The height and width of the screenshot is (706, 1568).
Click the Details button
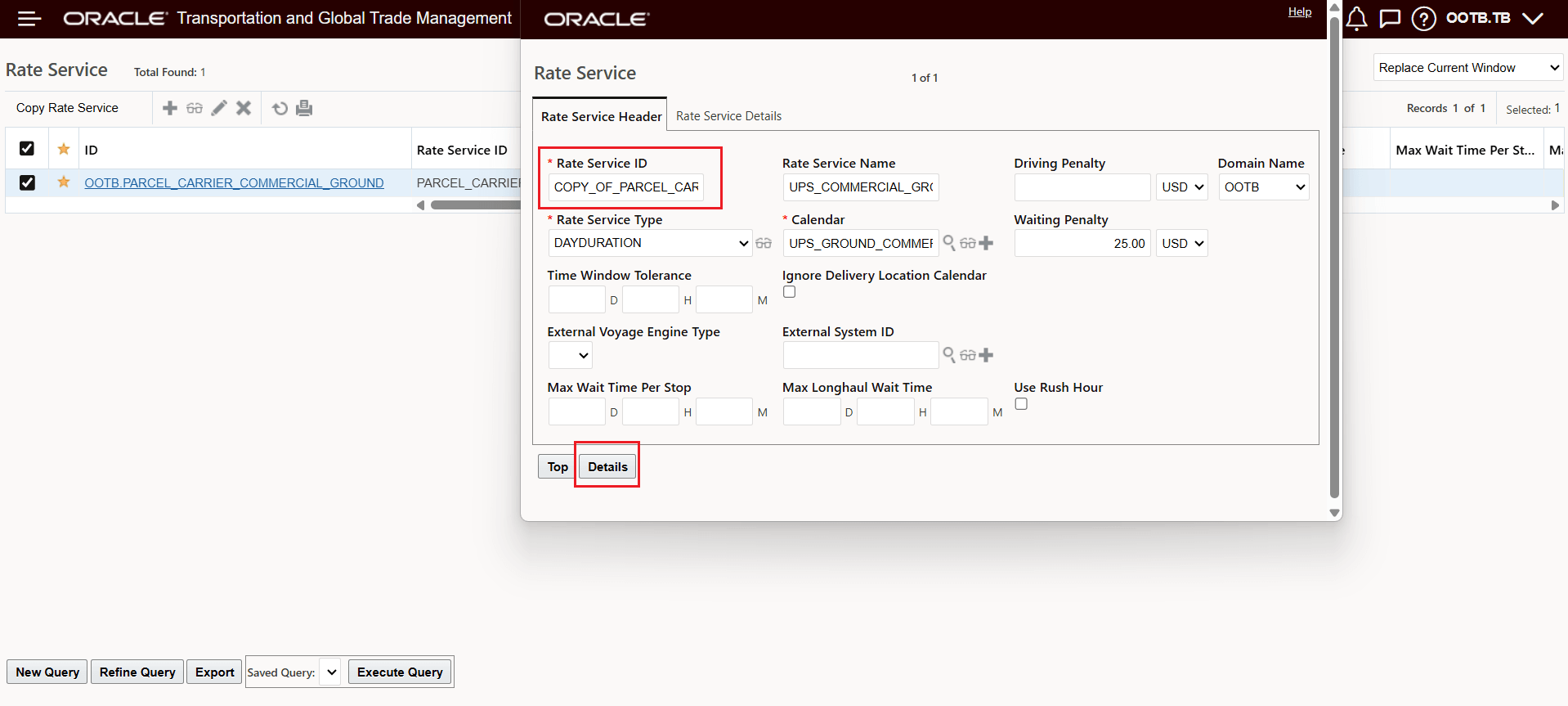(607, 466)
